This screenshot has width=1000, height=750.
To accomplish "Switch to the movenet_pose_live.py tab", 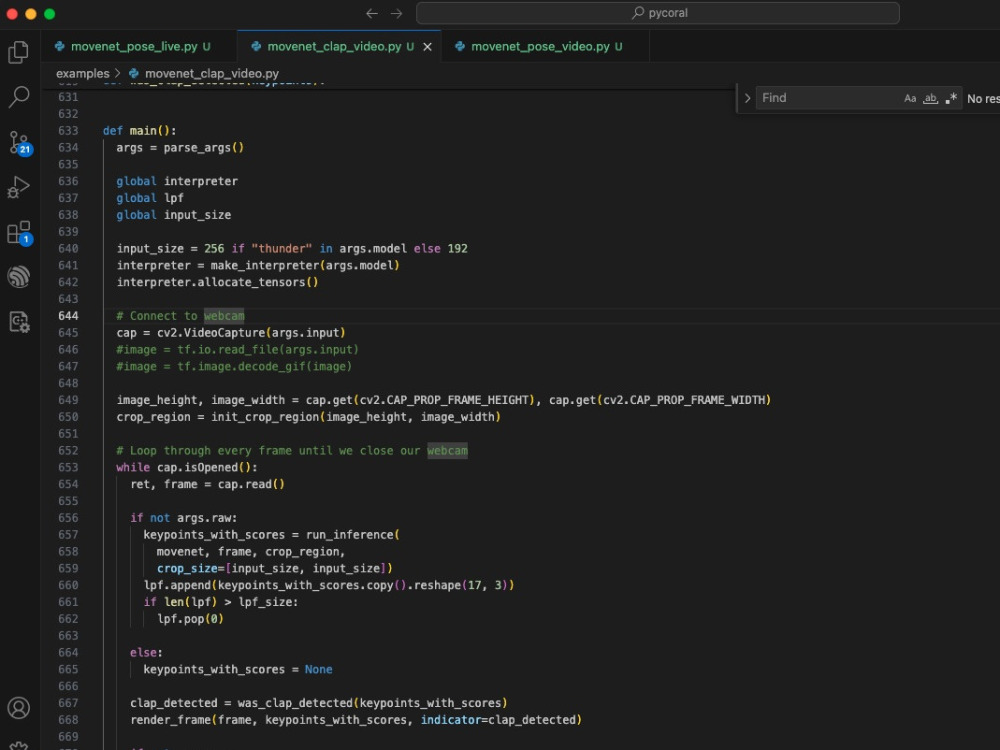I will click(137, 45).
